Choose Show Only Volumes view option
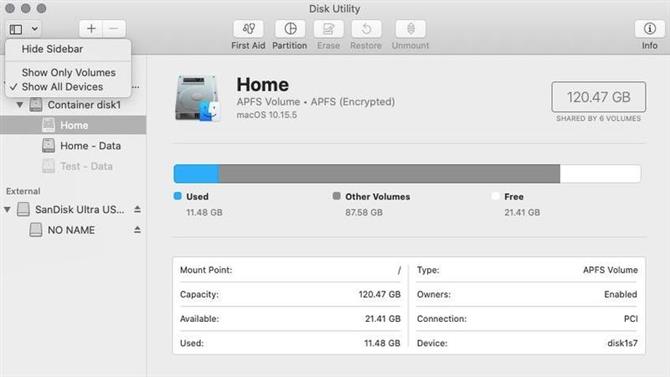Screen dimensions: 670x377 tap(68, 72)
